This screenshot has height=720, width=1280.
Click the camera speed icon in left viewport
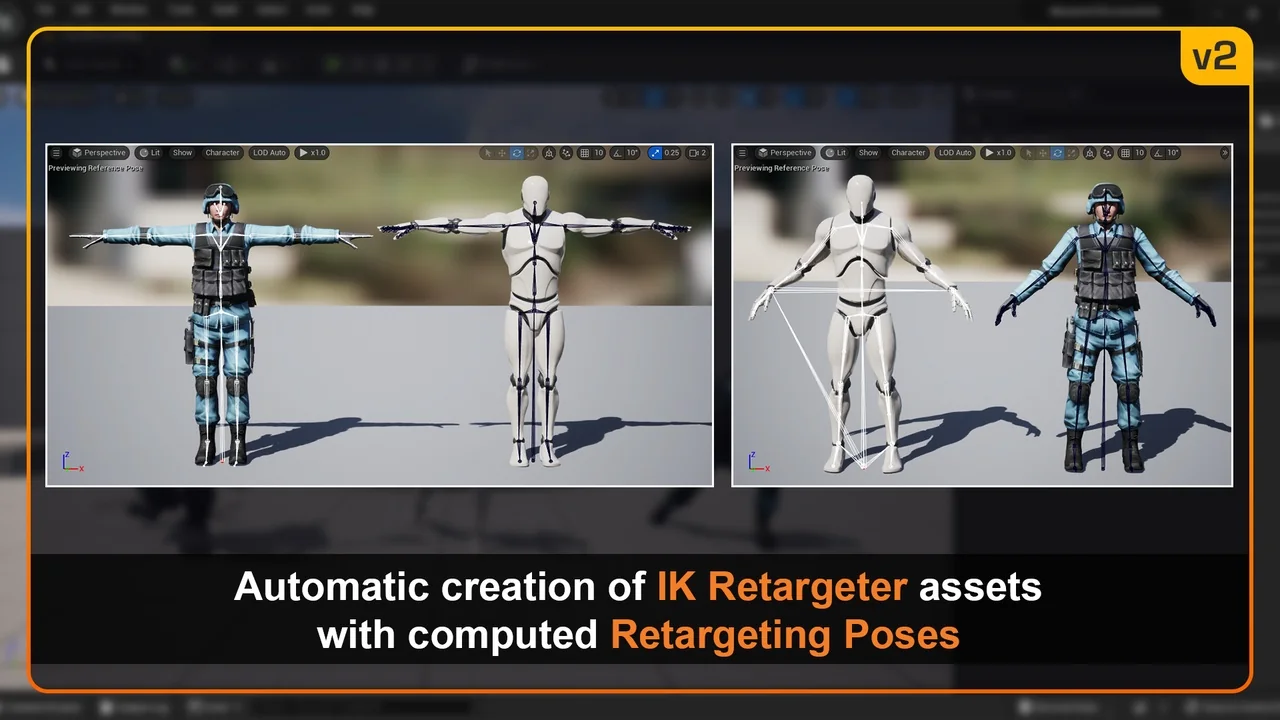click(694, 153)
